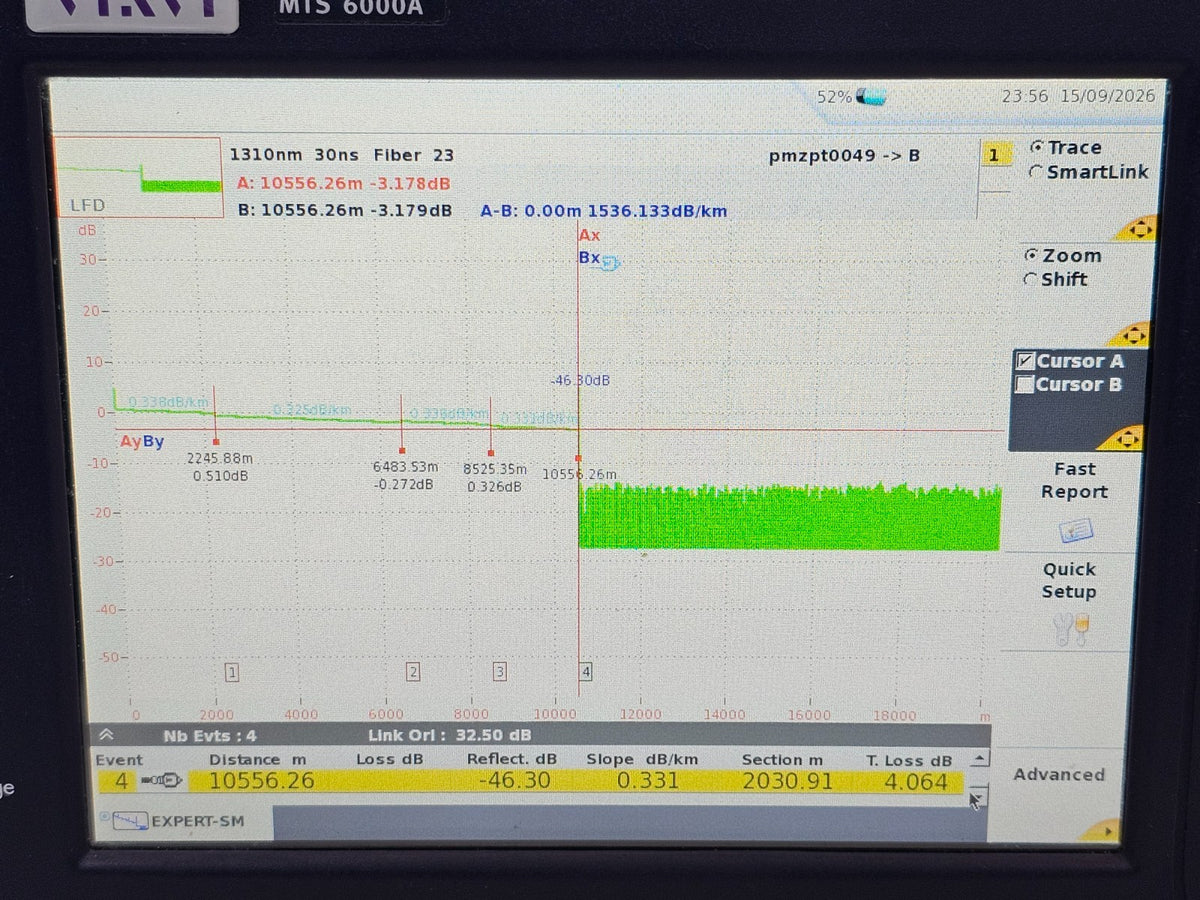Click the 8525.35m event label
The width and height of the screenshot is (1200, 900).
(x=495, y=468)
